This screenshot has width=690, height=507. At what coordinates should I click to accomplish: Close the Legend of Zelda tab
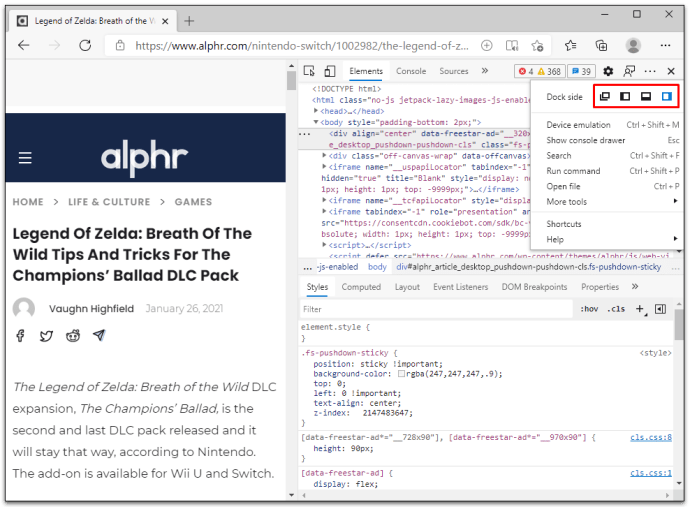click(165, 21)
